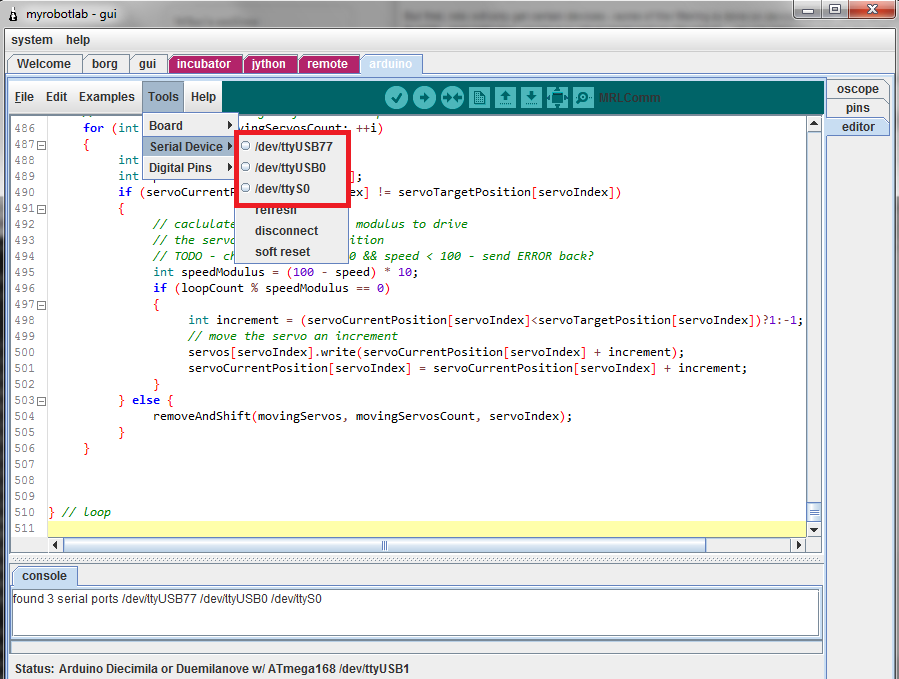Click the 'if (loopCount % speedModulus == 0)' line
The image size is (899, 679).
pyautogui.click(x=272, y=288)
